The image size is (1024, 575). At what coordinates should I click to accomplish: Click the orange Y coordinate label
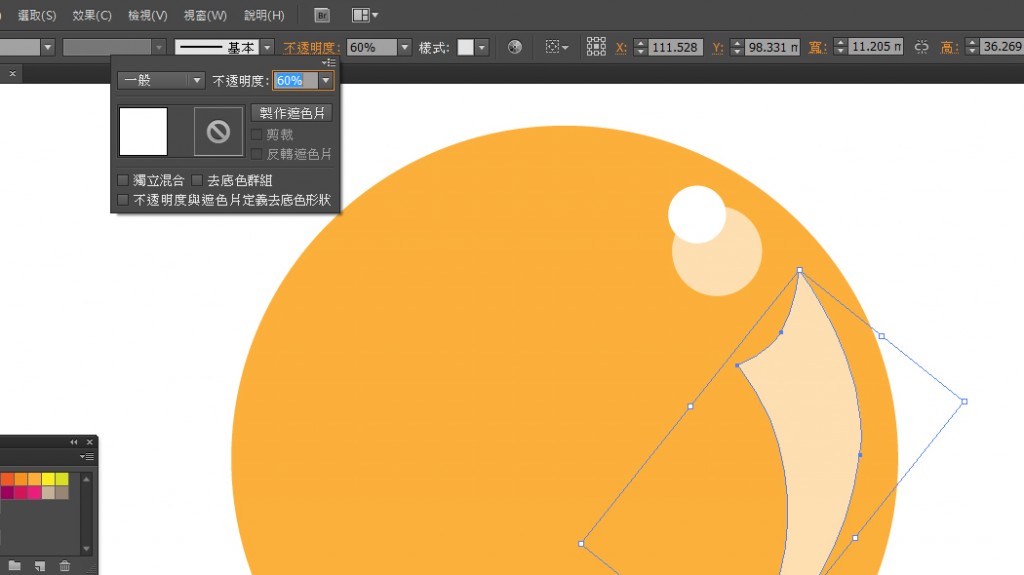point(718,48)
